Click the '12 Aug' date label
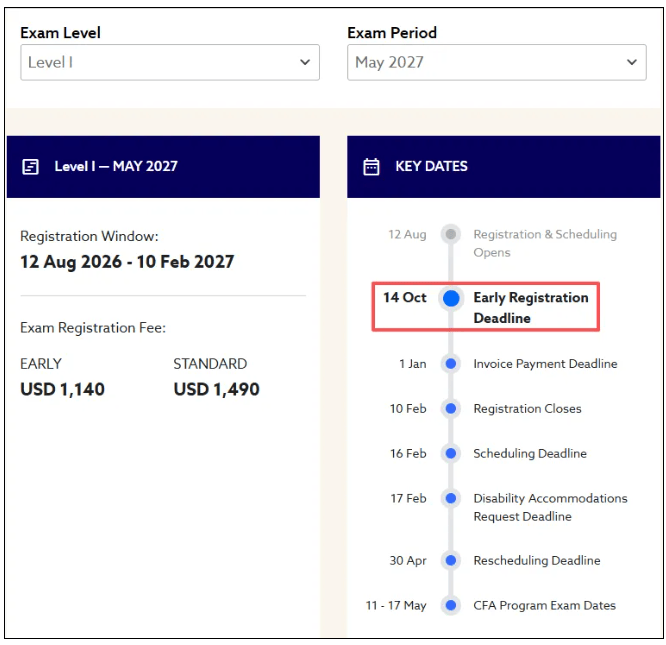 point(407,234)
